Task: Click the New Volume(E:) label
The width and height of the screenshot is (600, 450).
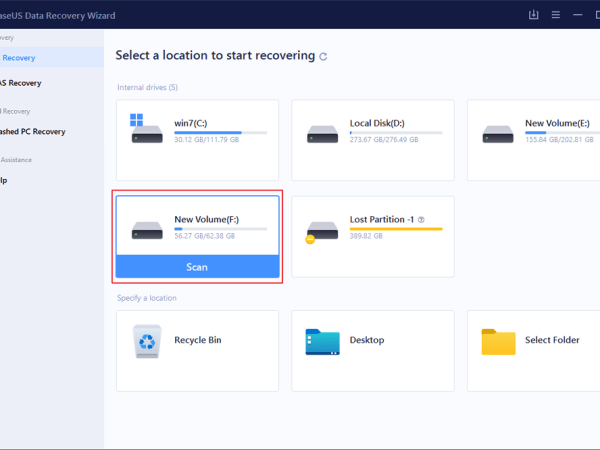Action: point(557,123)
